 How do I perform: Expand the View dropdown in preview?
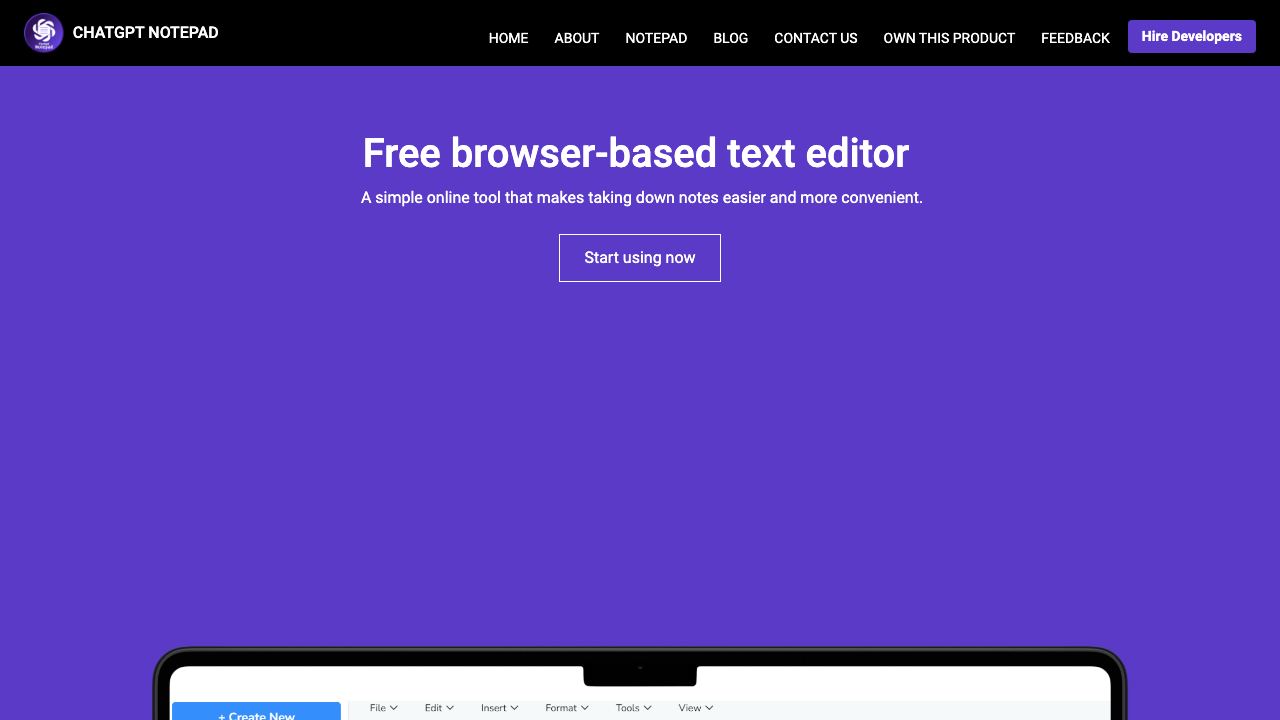tap(696, 708)
